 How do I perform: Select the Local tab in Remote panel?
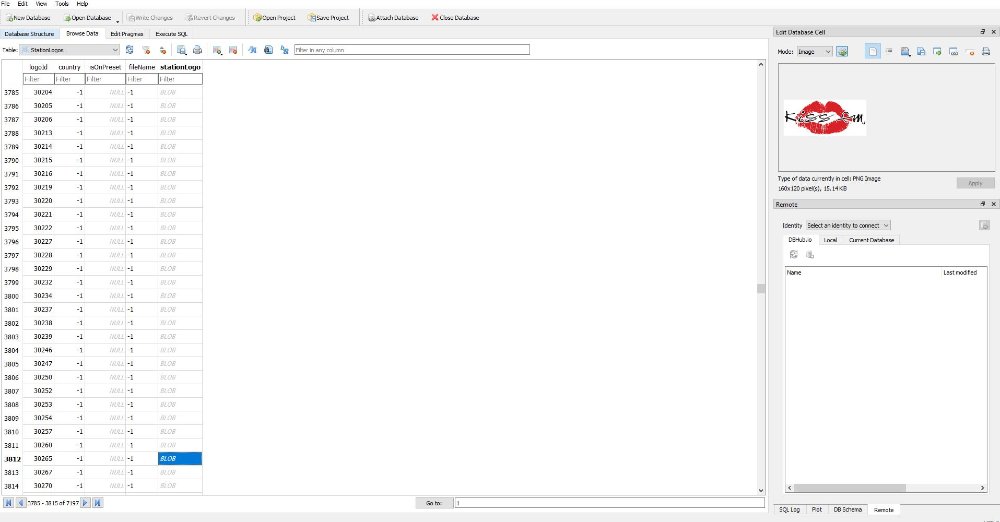pyautogui.click(x=830, y=240)
